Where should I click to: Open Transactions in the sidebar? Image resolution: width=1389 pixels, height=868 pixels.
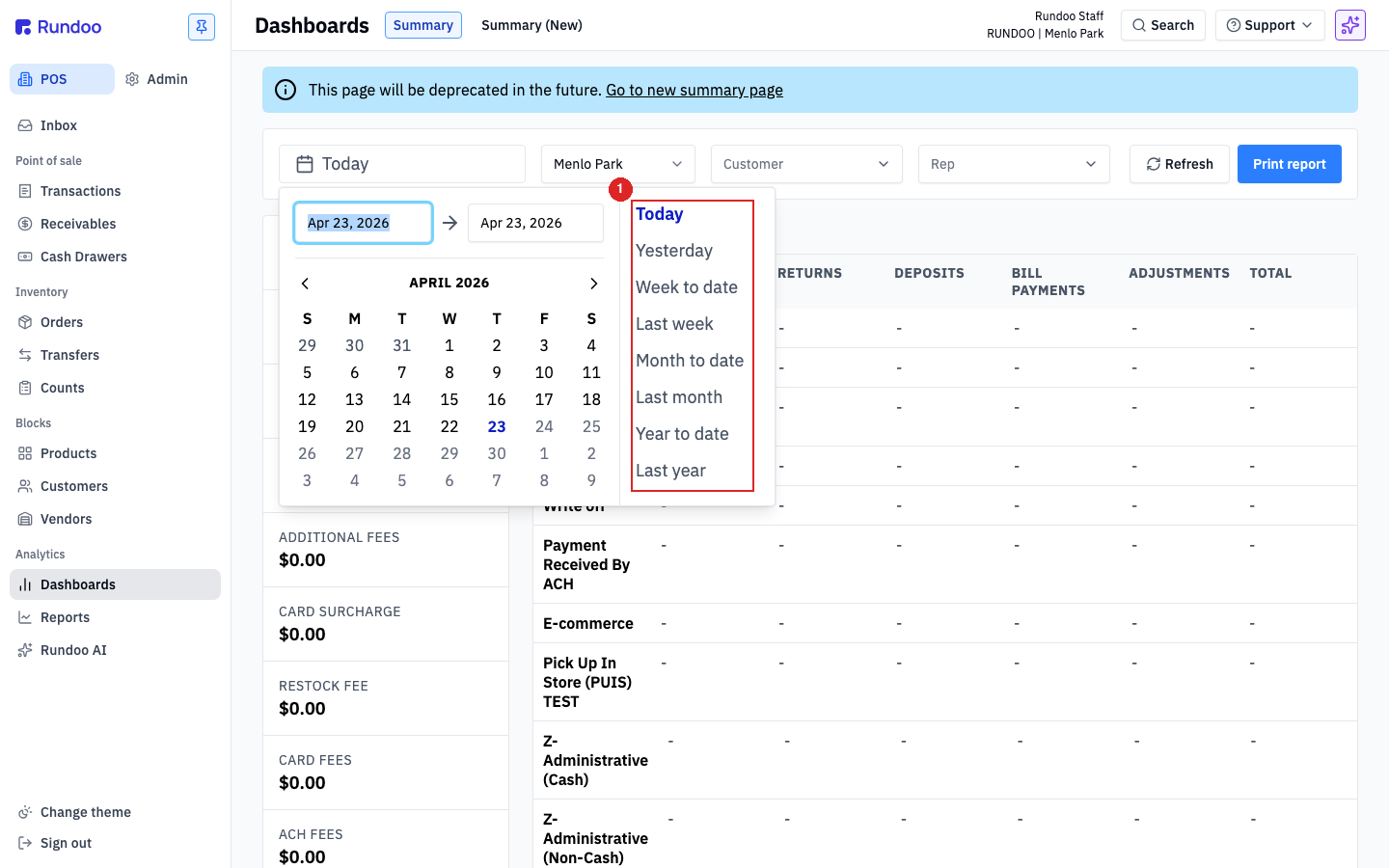click(116, 191)
